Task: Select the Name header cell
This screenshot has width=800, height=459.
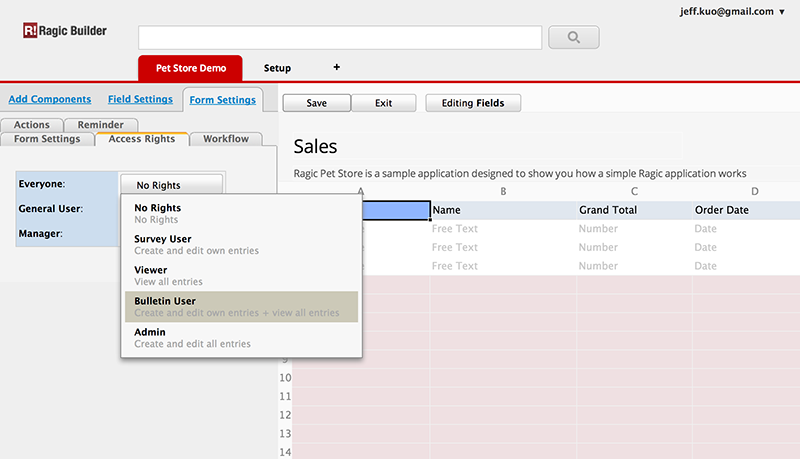Action: tap(504, 210)
